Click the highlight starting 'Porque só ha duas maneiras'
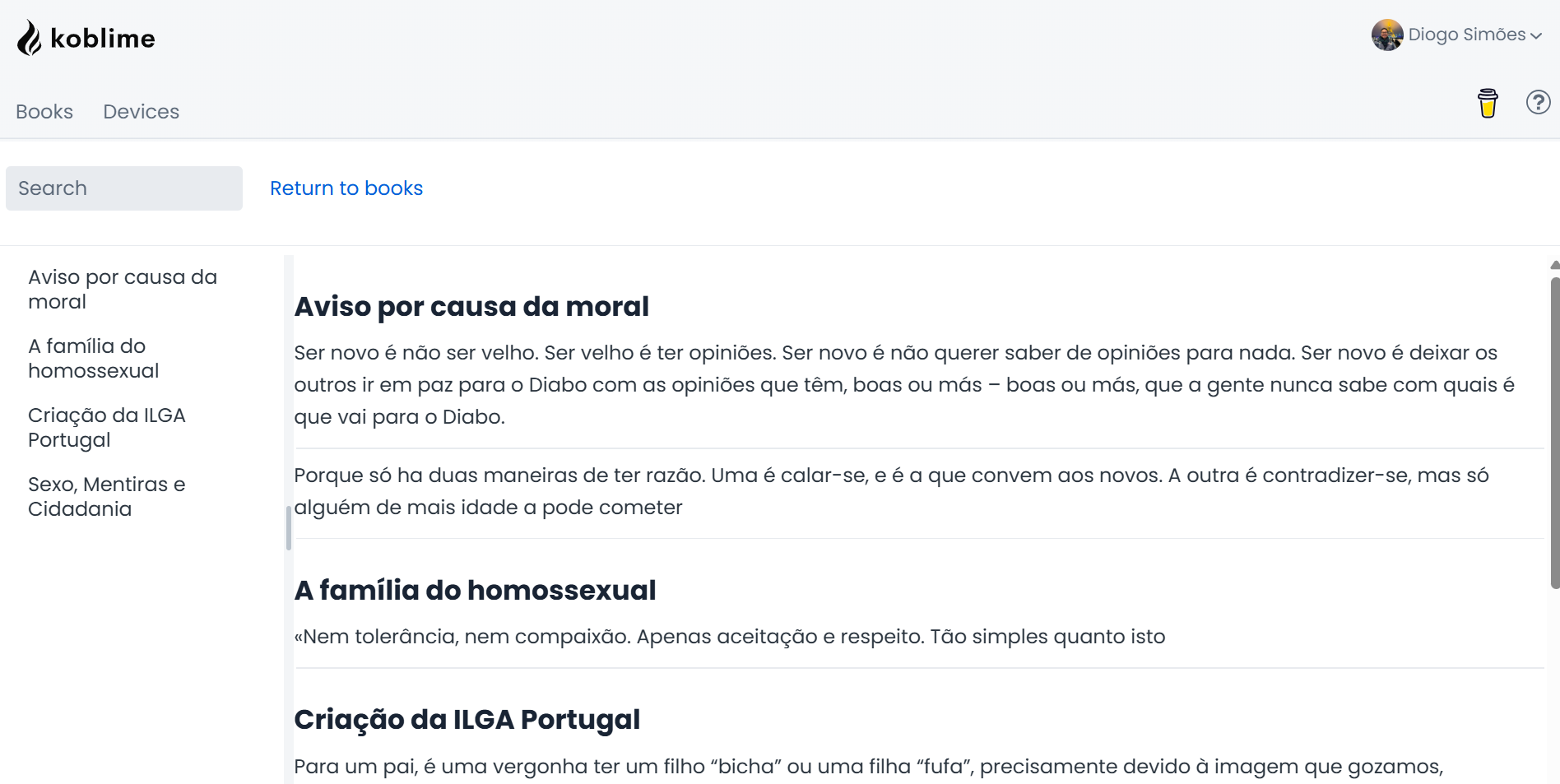The image size is (1560, 784). point(891,491)
